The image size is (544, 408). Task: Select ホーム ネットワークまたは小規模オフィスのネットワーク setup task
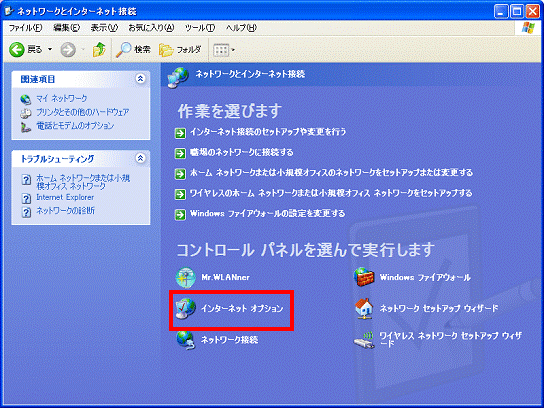pyautogui.click(x=331, y=173)
